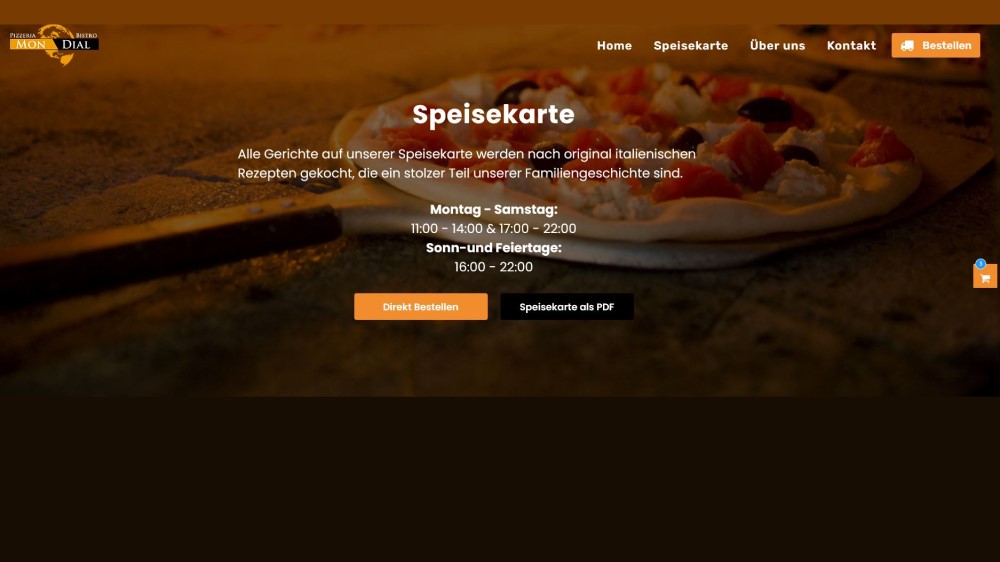Image resolution: width=1000 pixels, height=562 pixels.
Task: Click the 11:00 - 14:00 & 17:00 - 22:00 text
Action: click(494, 228)
